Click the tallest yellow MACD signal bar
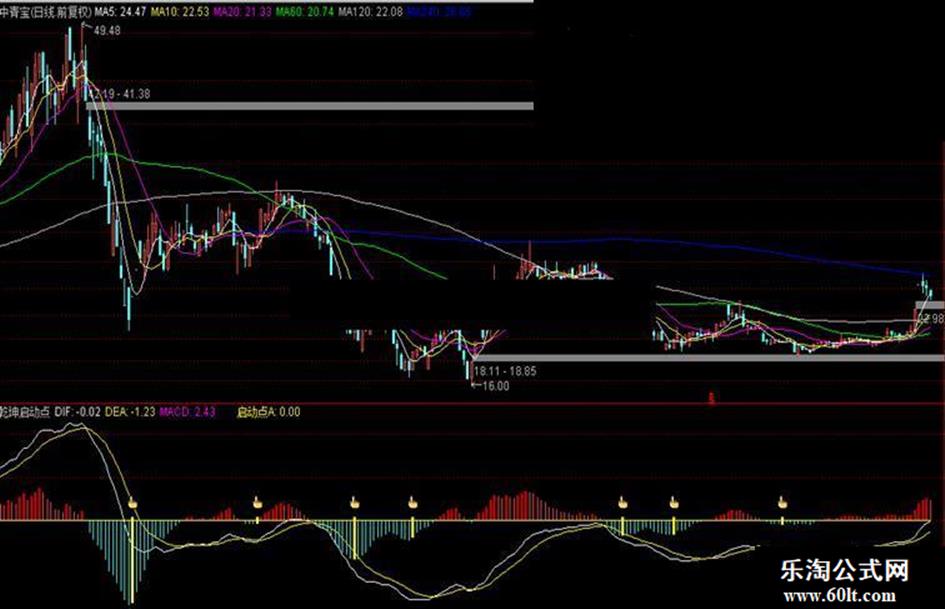Viewport: 945px width, 609px height. coord(133,561)
